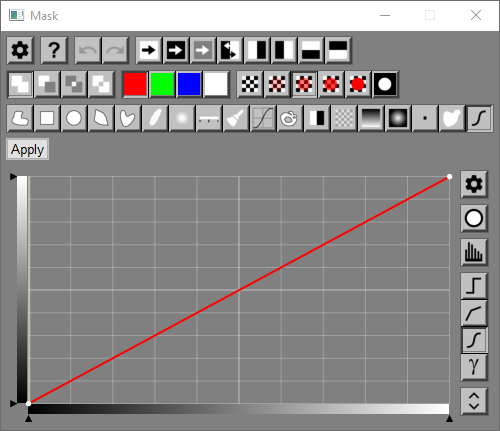Click the histogram display button
Image resolution: width=500 pixels, height=431 pixels.
474,252
